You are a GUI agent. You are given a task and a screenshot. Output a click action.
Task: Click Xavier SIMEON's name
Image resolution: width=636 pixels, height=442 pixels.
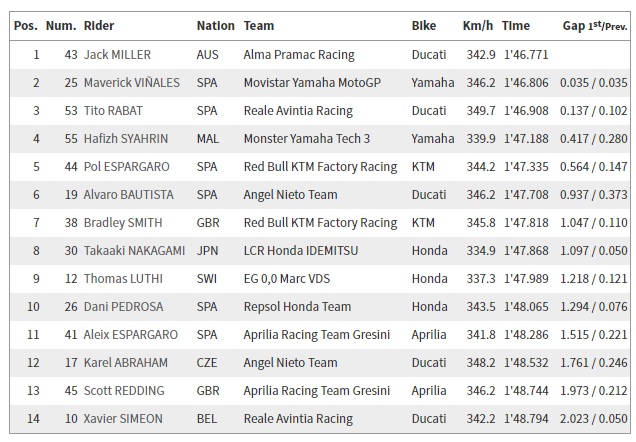point(124,418)
